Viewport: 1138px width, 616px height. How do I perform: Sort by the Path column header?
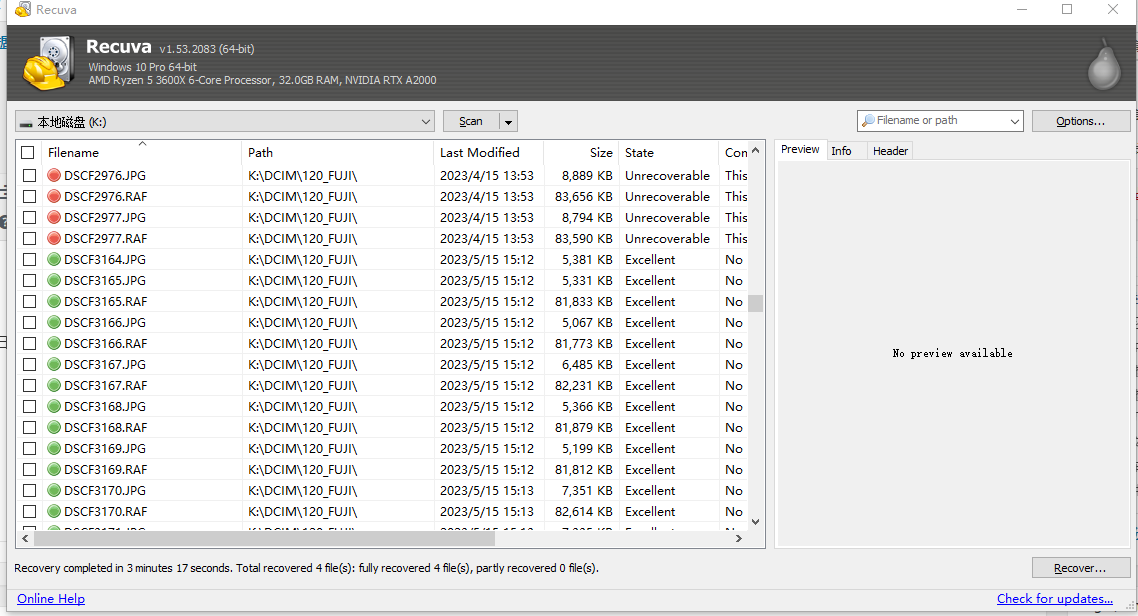[x=337, y=152]
